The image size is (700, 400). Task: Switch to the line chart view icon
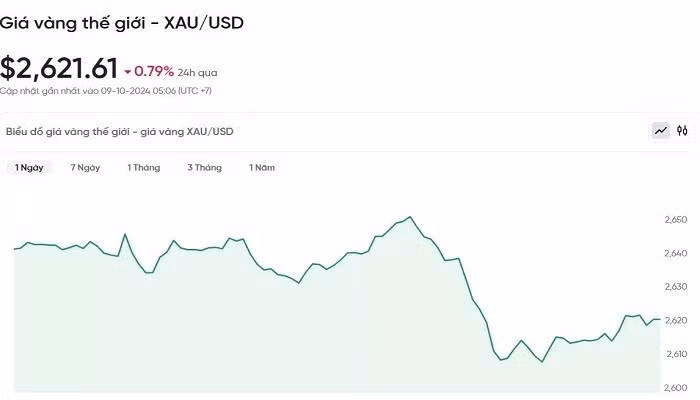661,130
